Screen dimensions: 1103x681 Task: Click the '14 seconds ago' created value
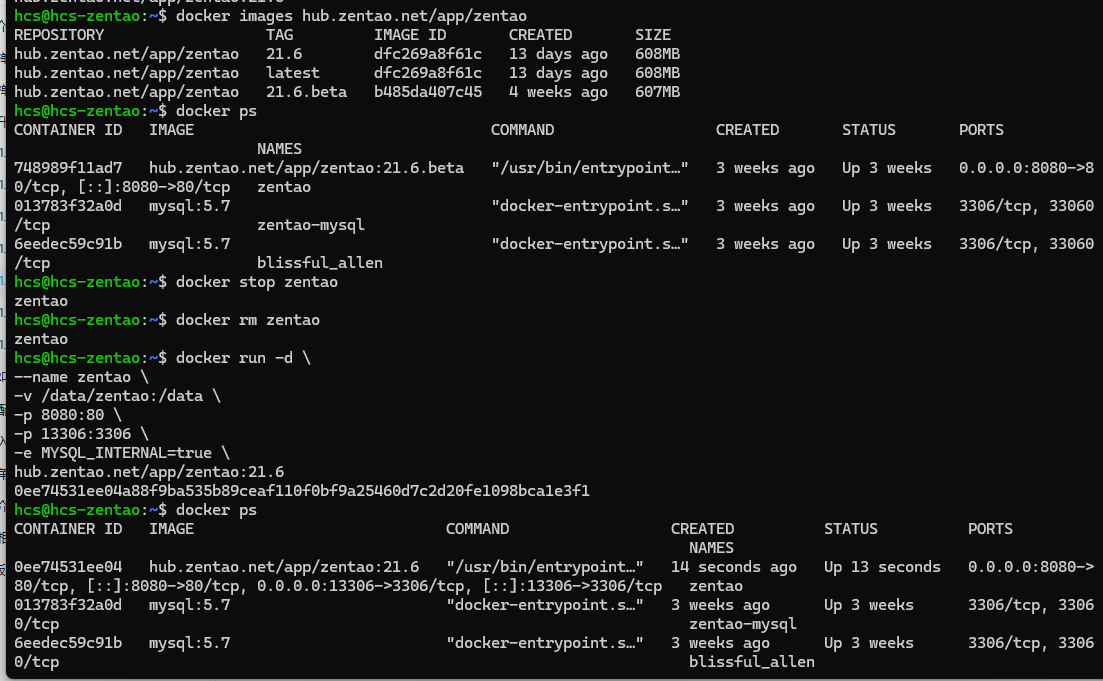[734, 567]
